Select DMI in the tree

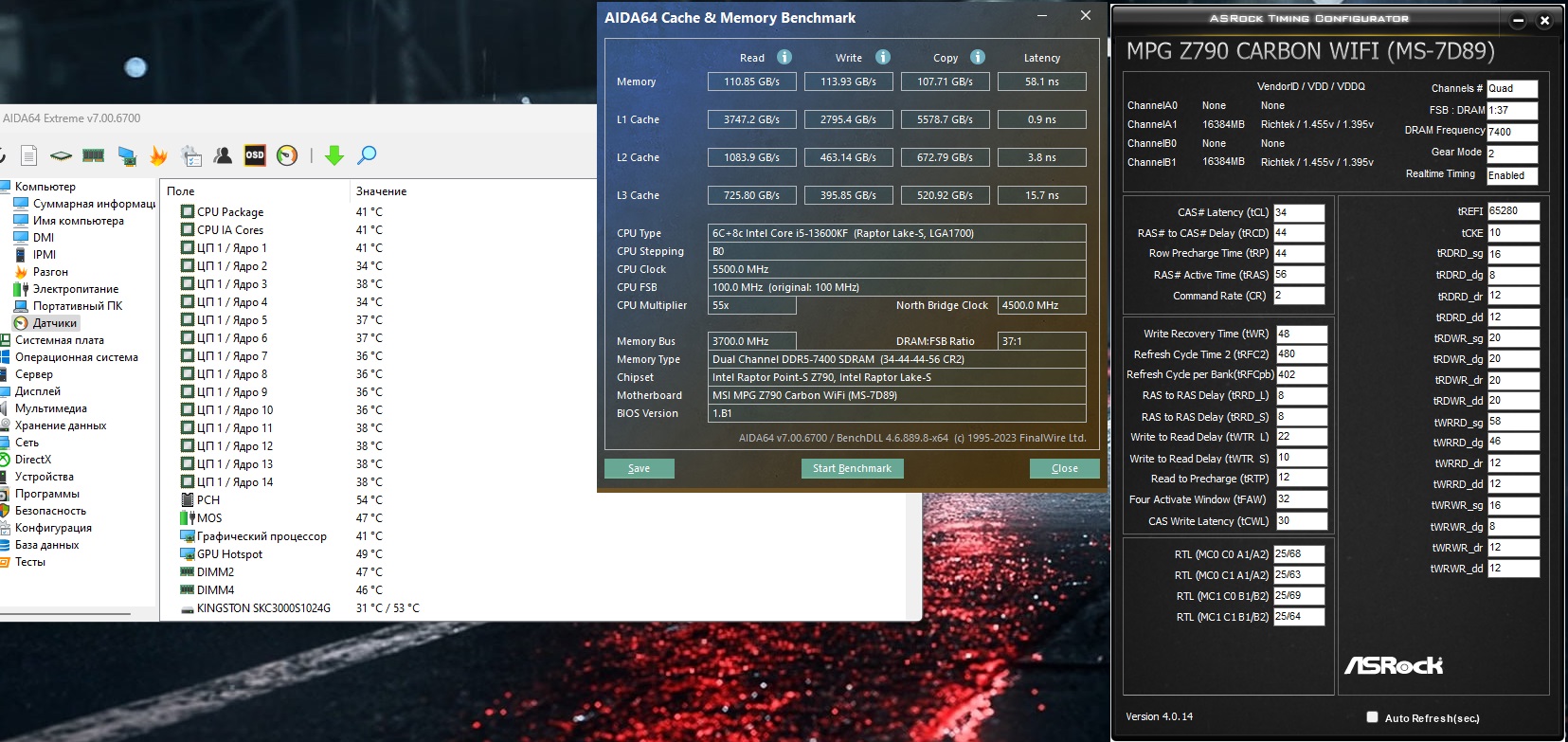[x=43, y=238]
